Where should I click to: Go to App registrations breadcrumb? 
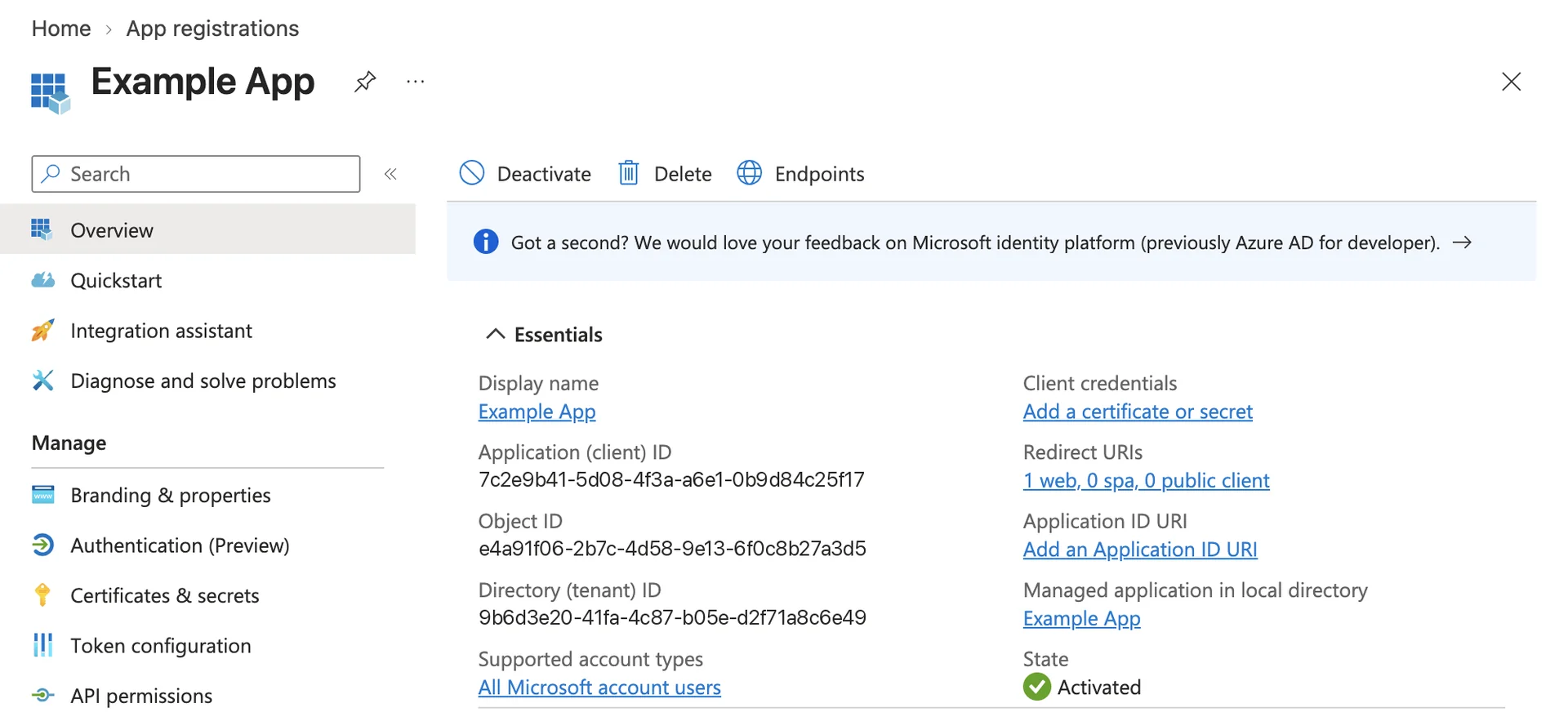(212, 29)
